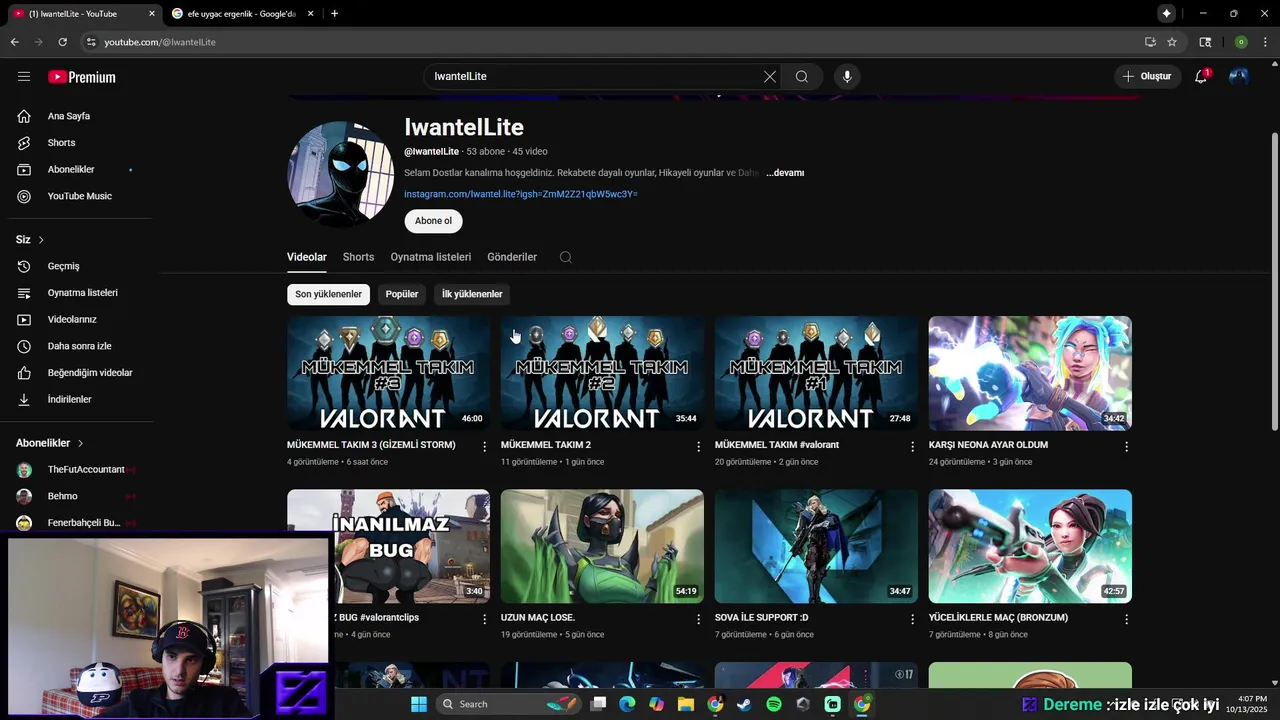Open Oynatma listeleri in sidebar
The height and width of the screenshot is (720, 1280).
point(82,293)
